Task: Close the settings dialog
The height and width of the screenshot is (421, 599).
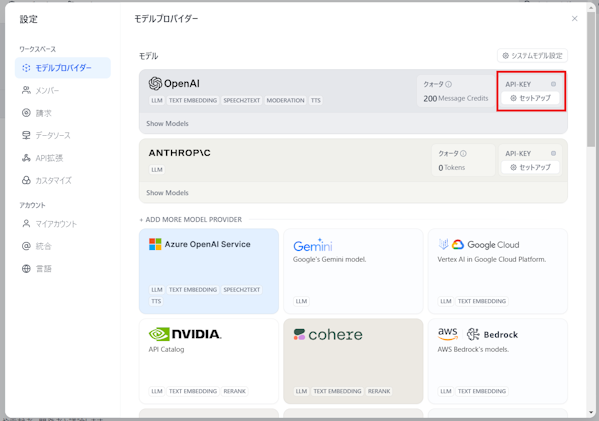Action: [575, 18]
